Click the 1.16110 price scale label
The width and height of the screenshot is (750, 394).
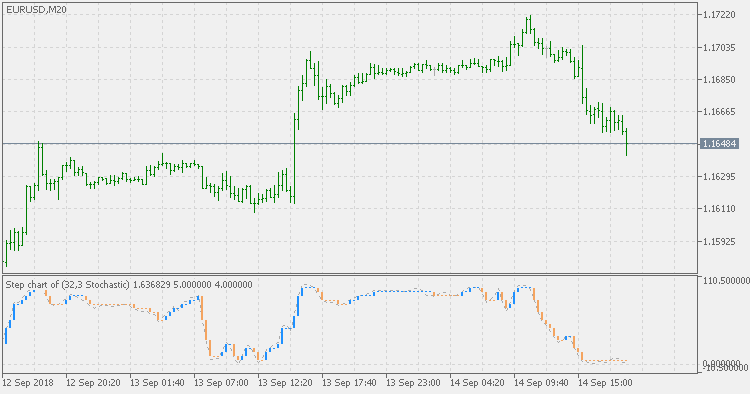[719, 209]
